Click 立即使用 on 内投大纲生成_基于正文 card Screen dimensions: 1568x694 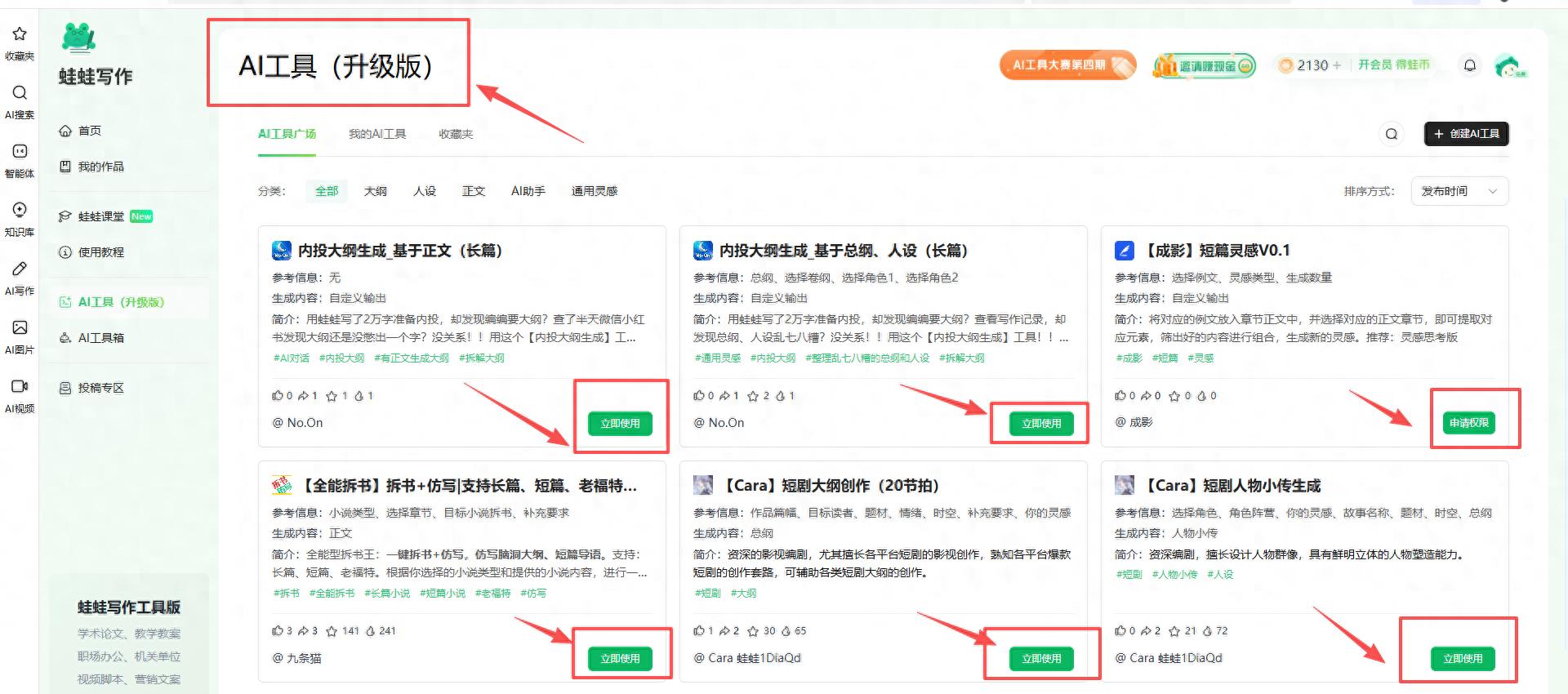coord(620,424)
